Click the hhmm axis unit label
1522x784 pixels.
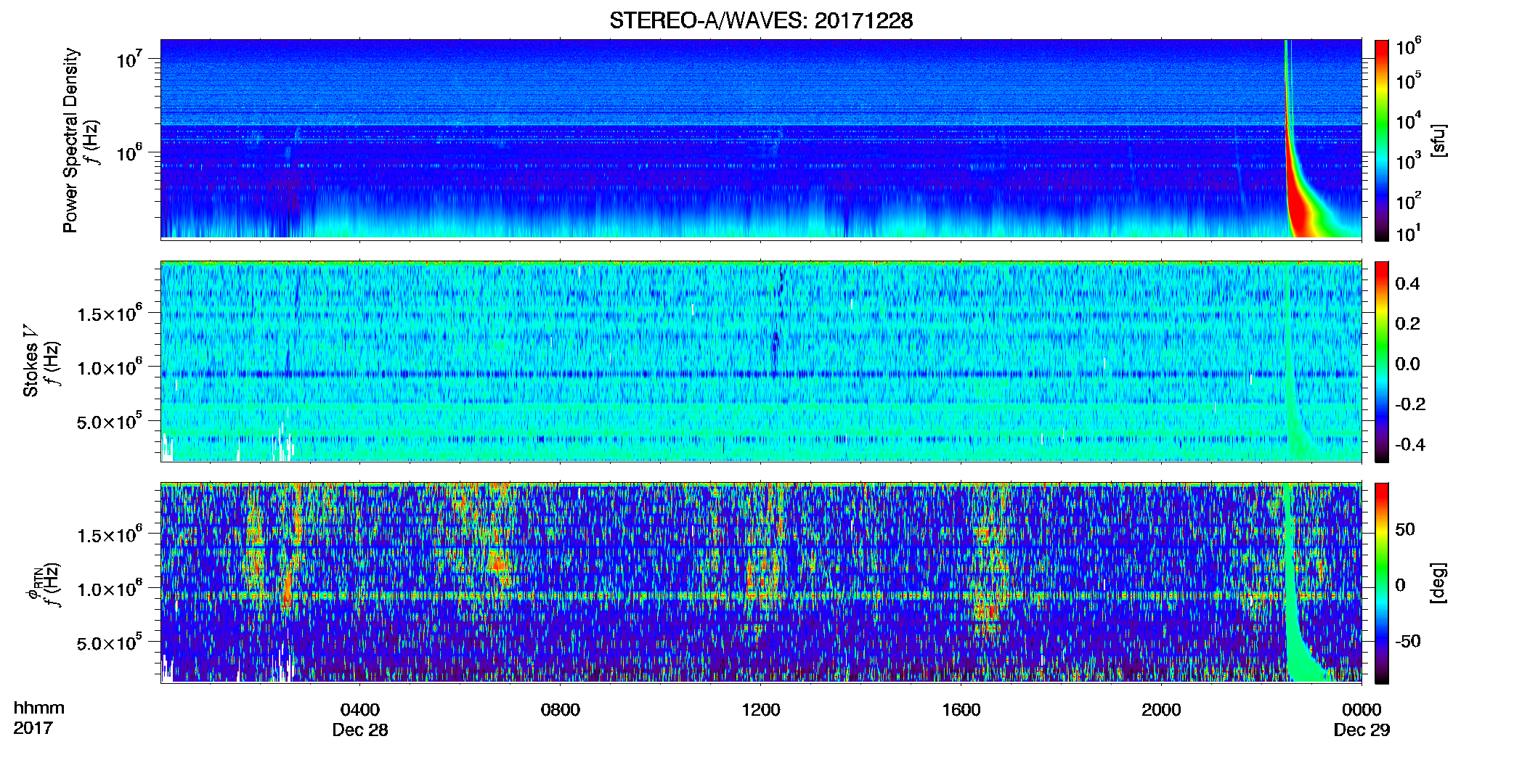39,709
